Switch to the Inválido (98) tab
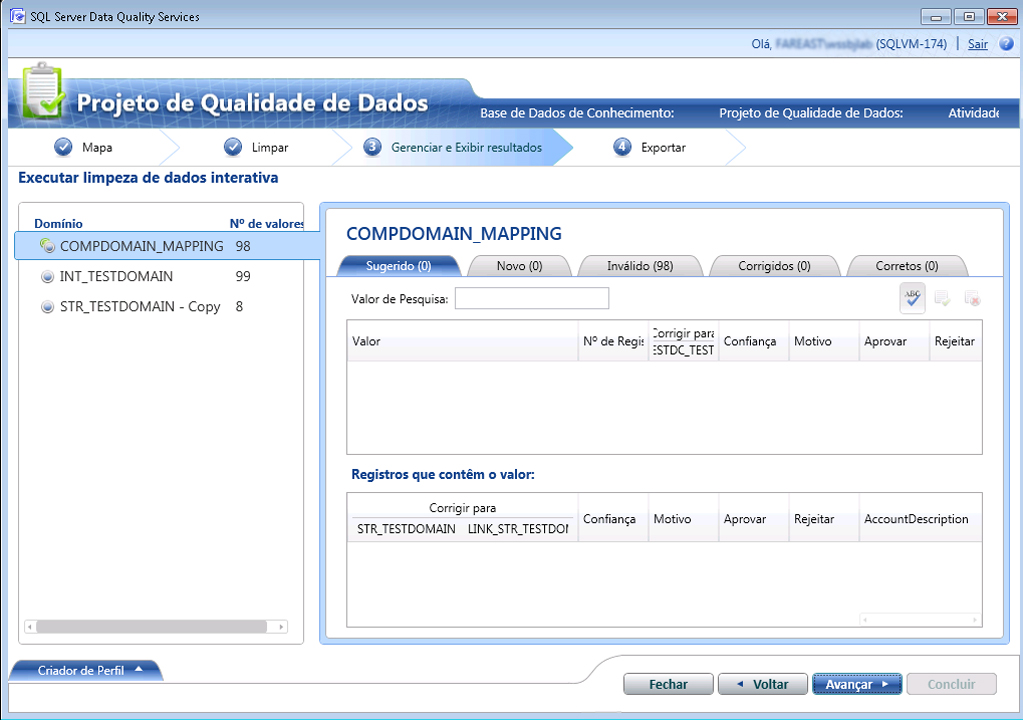The image size is (1023, 720). coord(639,266)
